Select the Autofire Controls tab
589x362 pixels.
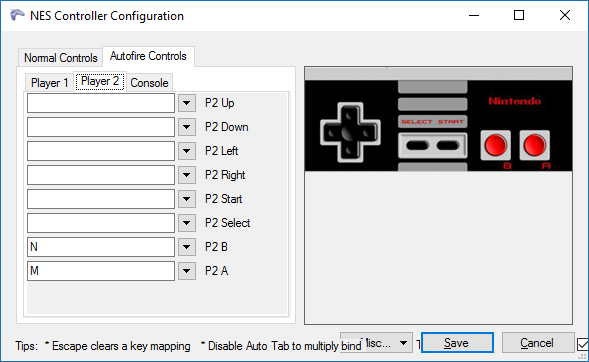148,56
